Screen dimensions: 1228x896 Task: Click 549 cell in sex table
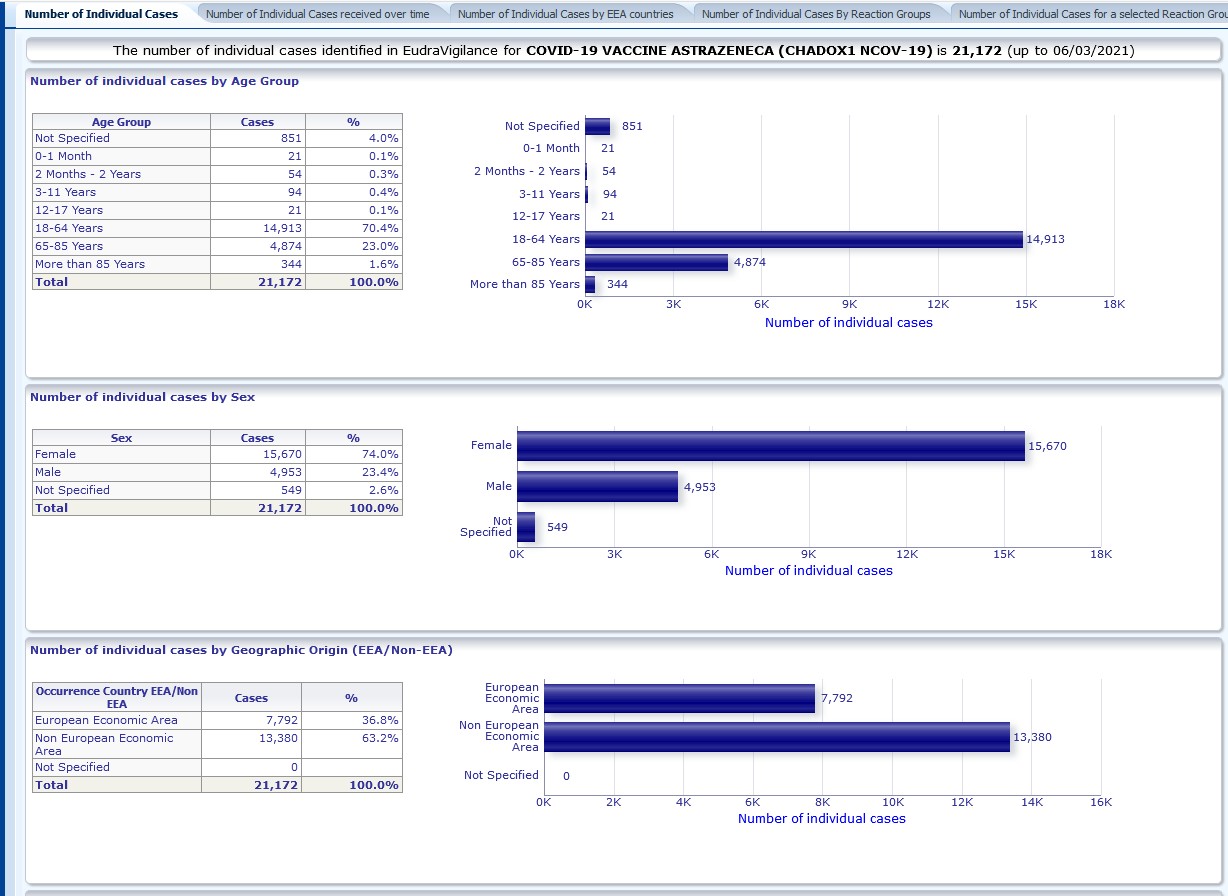click(258, 490)
